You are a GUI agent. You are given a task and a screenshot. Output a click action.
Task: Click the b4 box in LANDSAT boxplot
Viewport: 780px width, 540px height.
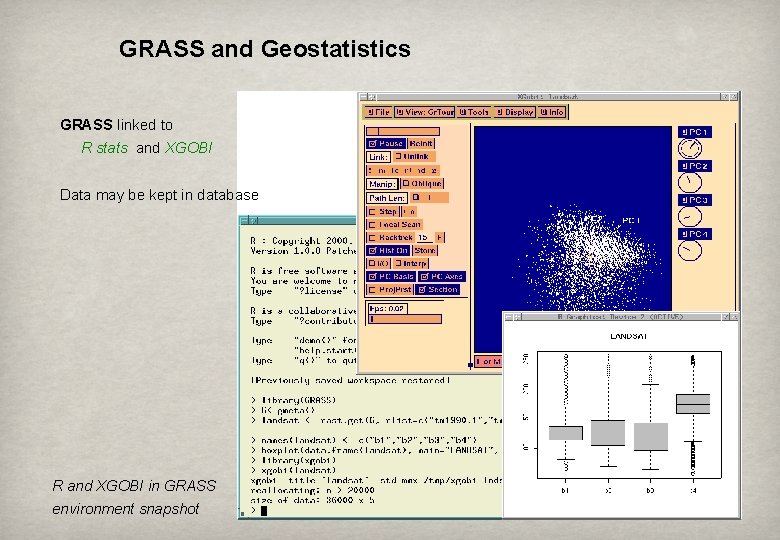[693, 404]
